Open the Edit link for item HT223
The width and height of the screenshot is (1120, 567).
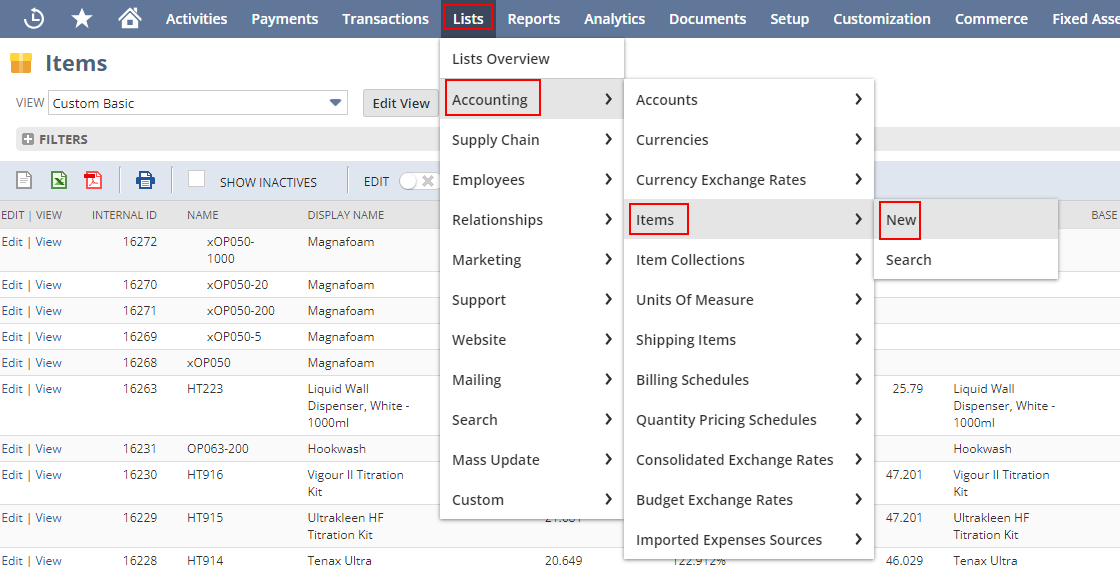point(11,389)
